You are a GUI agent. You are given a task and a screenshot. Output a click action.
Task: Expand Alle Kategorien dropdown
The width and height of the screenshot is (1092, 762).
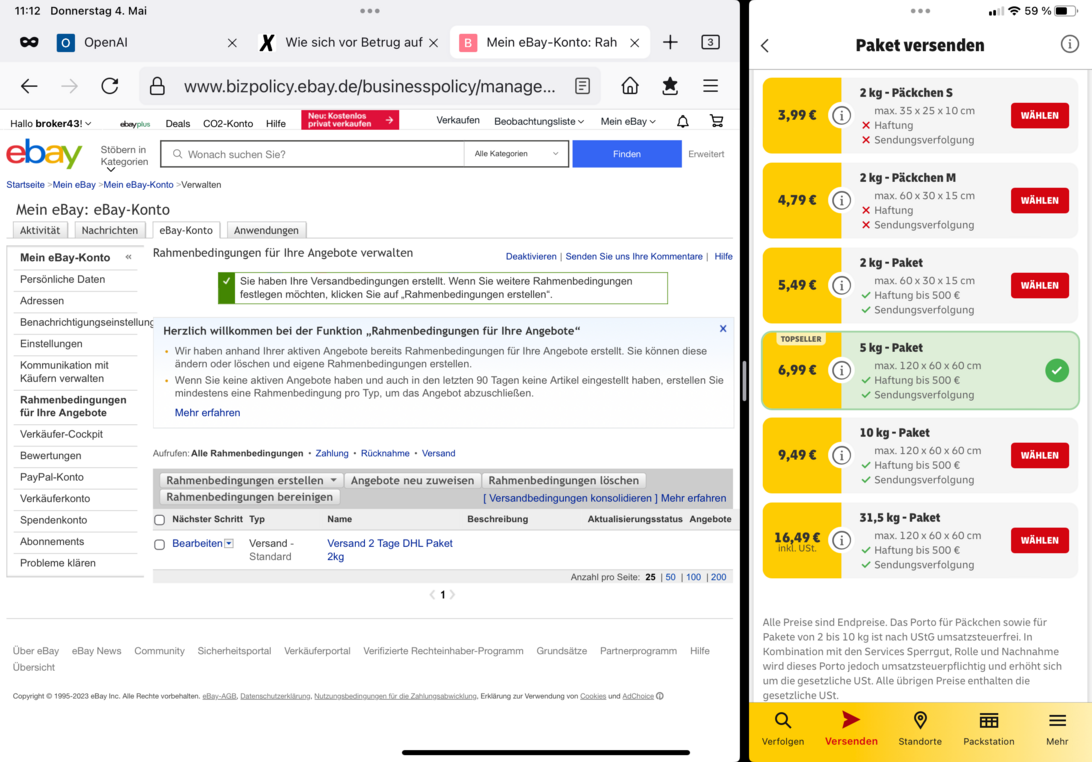coord(516,154)
